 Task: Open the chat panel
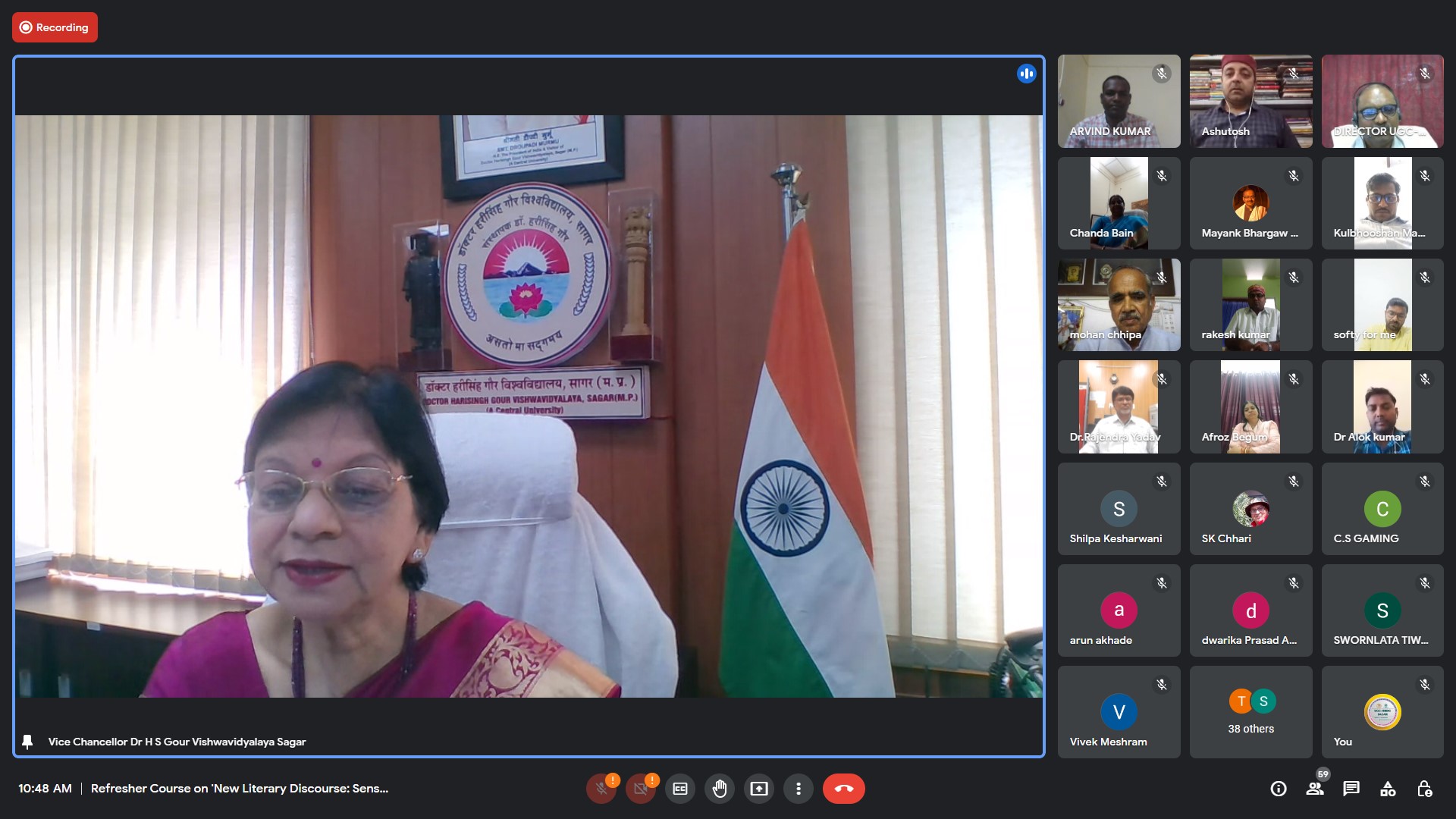click(x=1351, y=789)
